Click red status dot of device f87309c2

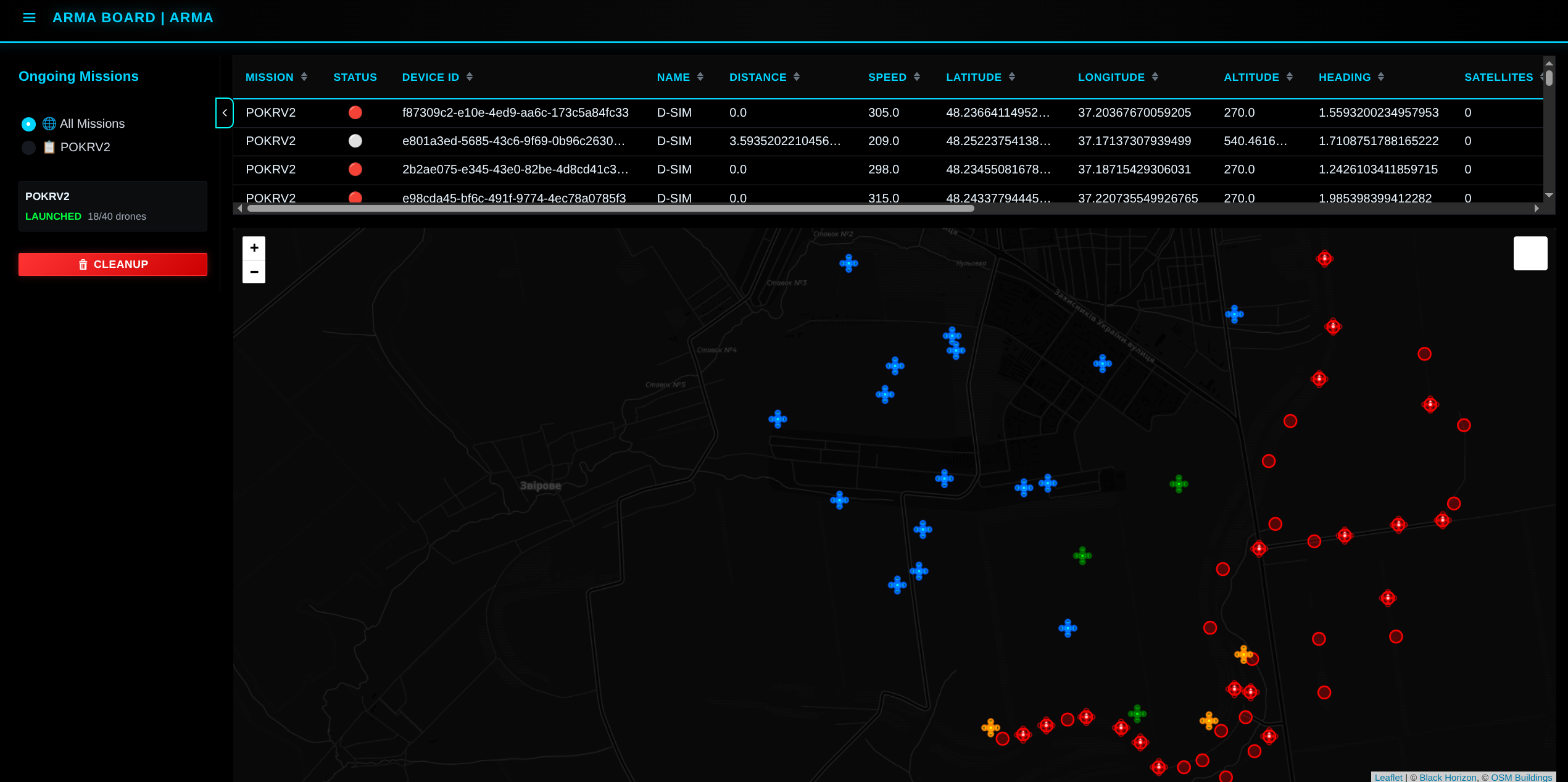click(x=355, y=113)
